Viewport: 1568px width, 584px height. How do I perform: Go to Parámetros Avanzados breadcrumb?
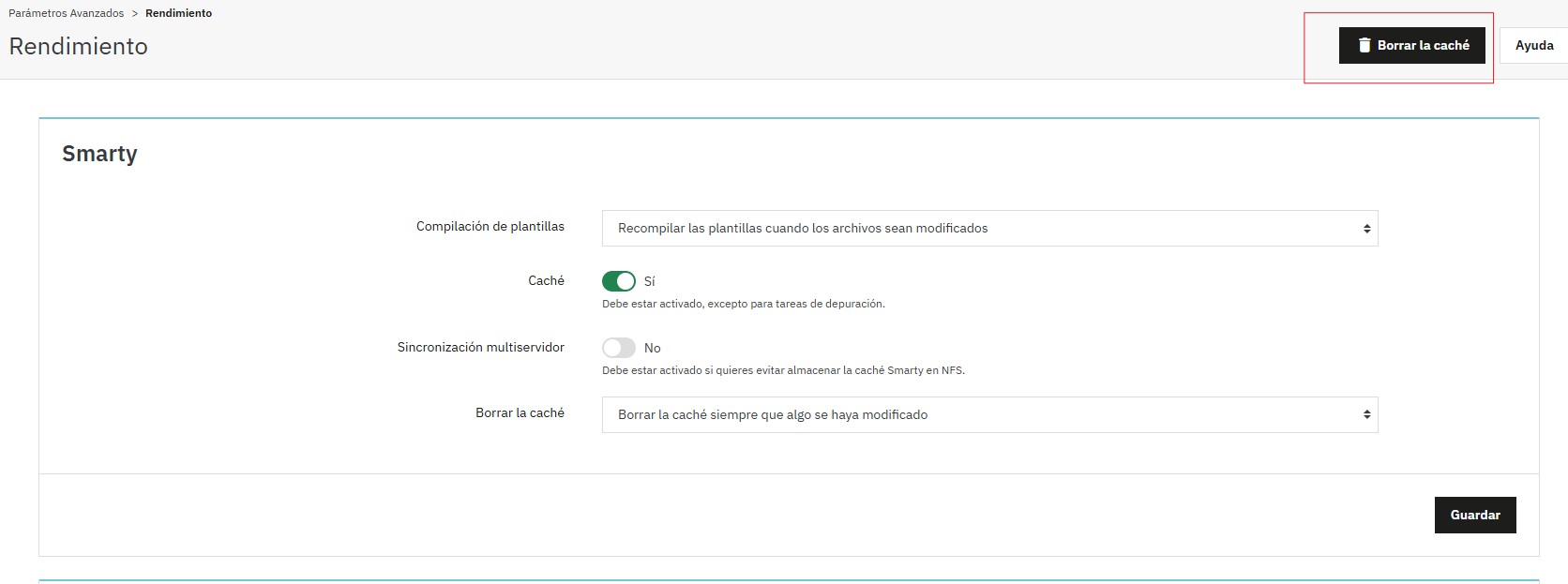coord(67,13)
